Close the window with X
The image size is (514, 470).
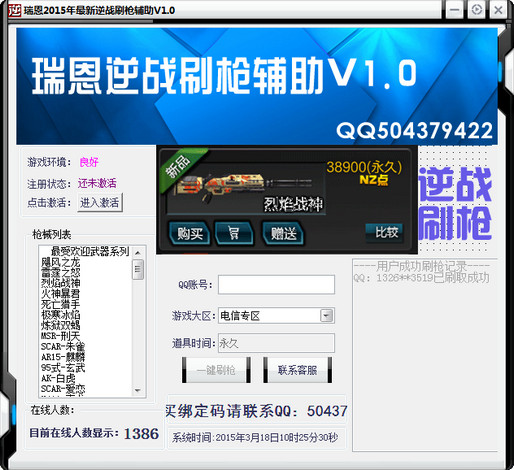(x=498, y=10)
